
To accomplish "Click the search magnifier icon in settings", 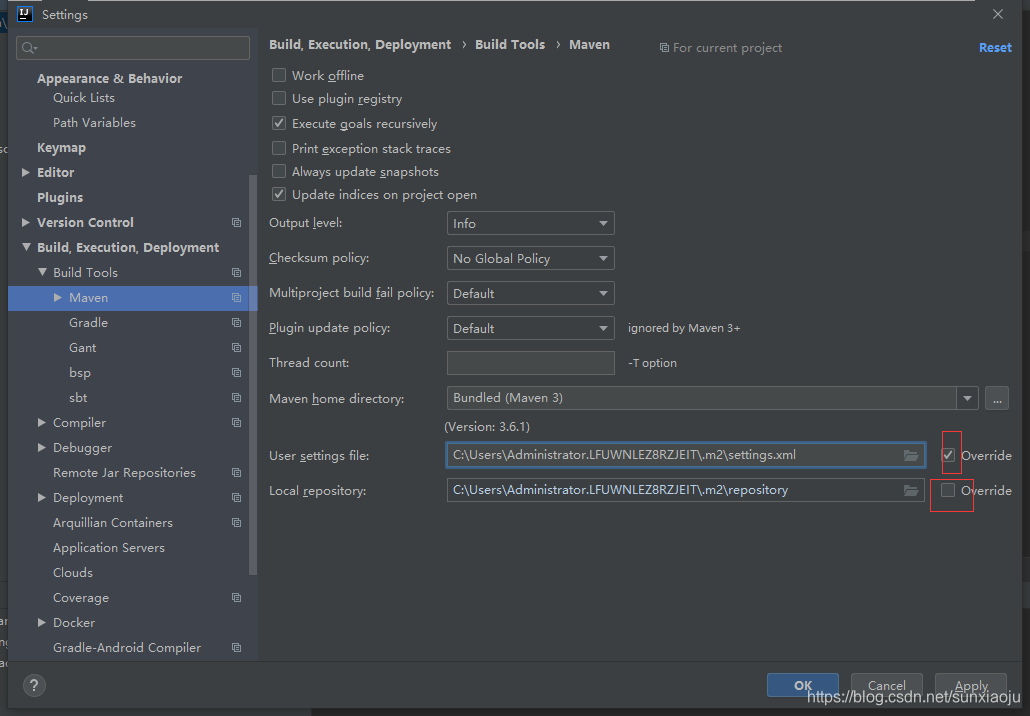I will pyautogui.click(x=29, y=48).
